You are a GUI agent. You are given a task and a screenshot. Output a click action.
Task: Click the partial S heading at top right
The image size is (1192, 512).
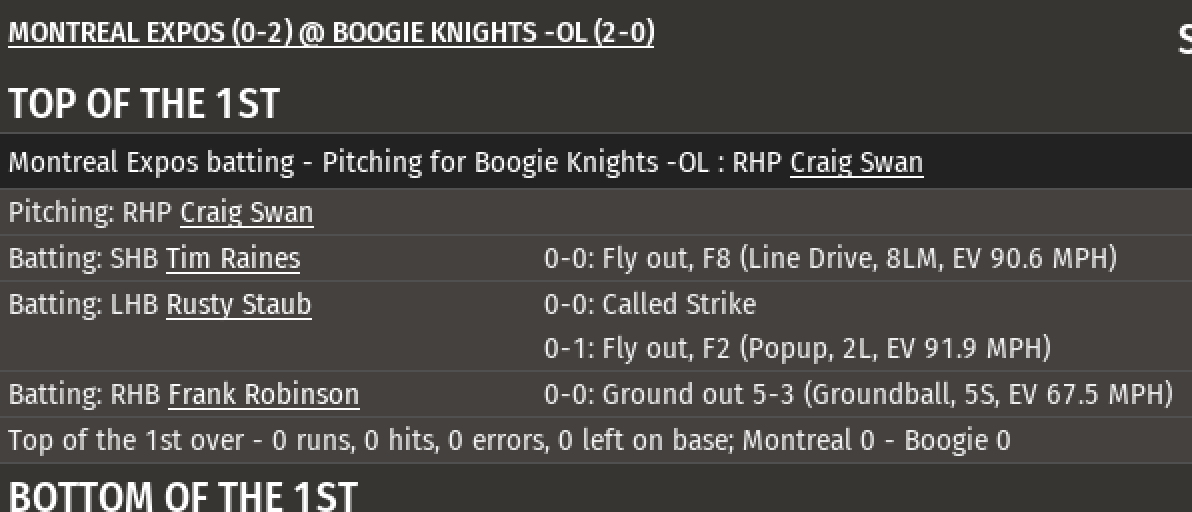click(1183, 41)
